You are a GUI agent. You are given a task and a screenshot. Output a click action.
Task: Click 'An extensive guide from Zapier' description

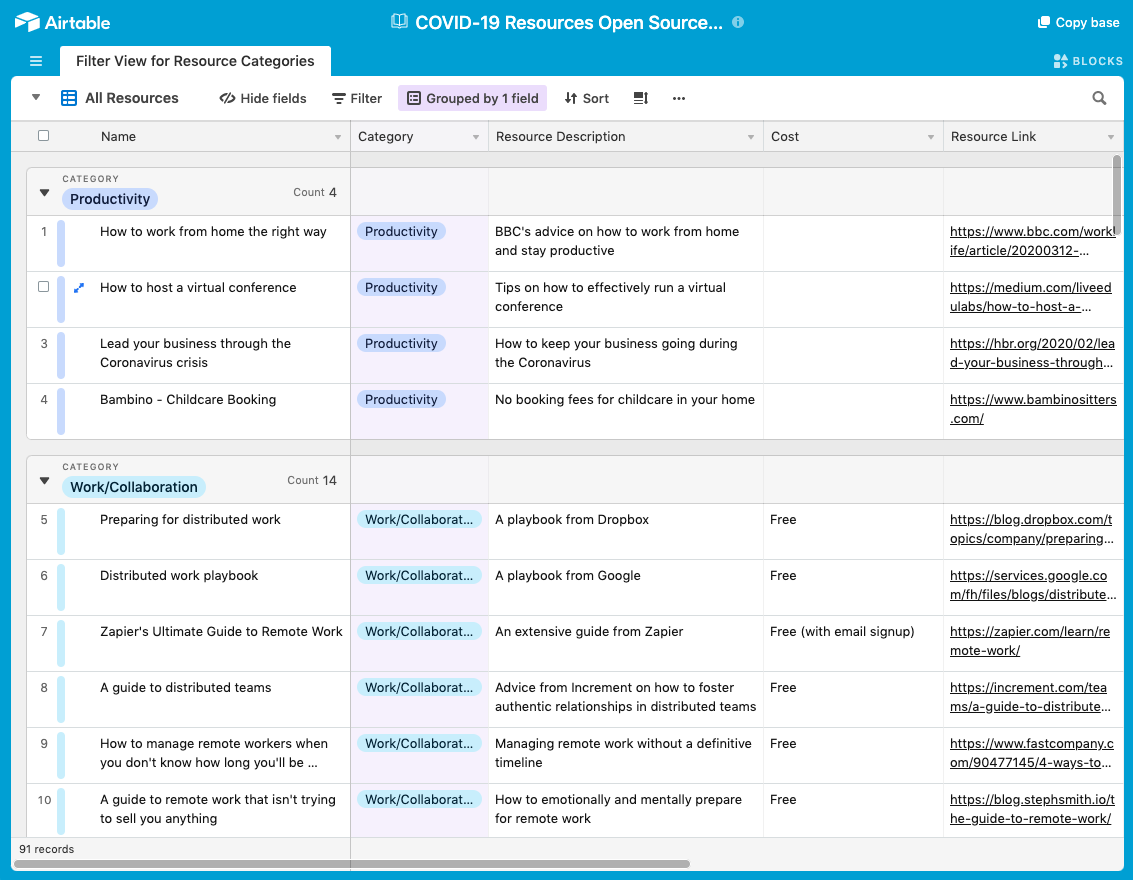[x=589, y=631]
